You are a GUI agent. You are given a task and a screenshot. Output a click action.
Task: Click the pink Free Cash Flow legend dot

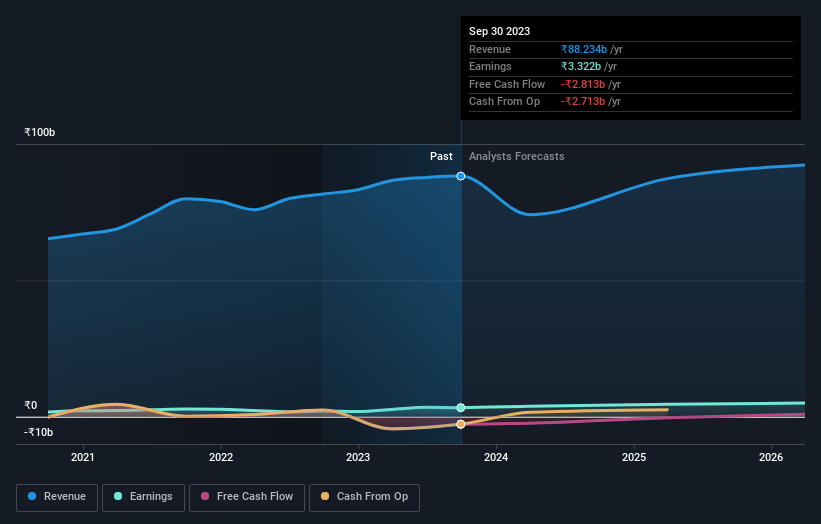[205, 496]
